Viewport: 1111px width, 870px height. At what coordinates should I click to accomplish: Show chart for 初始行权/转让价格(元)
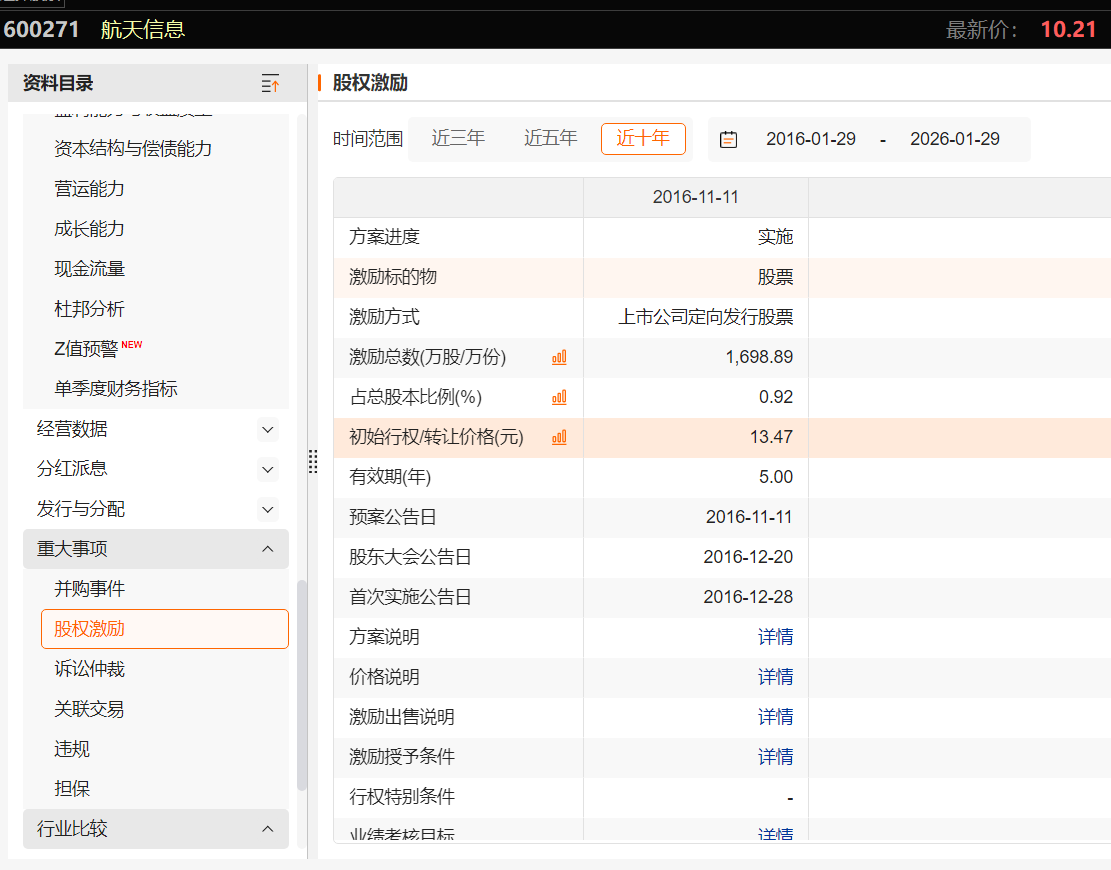(559, 437)
